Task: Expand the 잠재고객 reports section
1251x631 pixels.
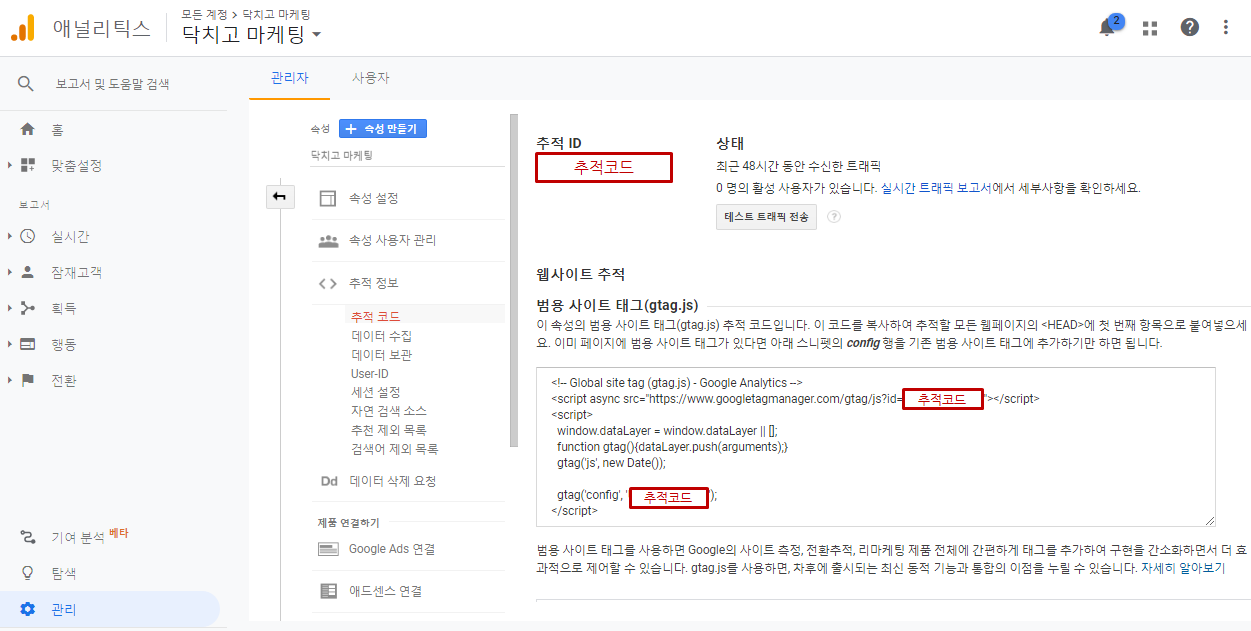Action: (x=10, y=272)
